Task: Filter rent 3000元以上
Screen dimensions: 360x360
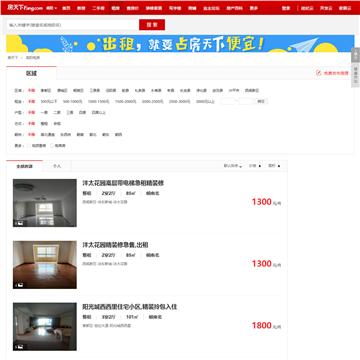Action: click(205, 101)
